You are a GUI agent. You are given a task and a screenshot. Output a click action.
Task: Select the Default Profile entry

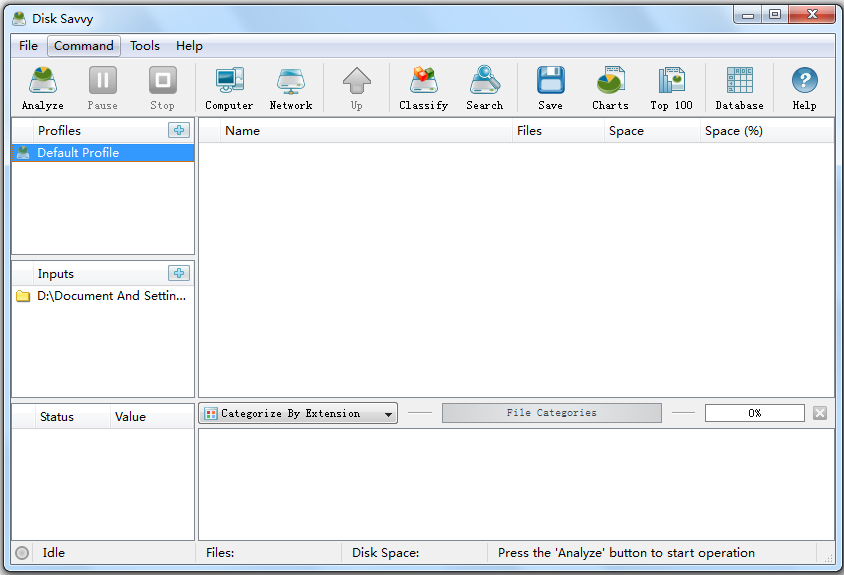(103, 153)
